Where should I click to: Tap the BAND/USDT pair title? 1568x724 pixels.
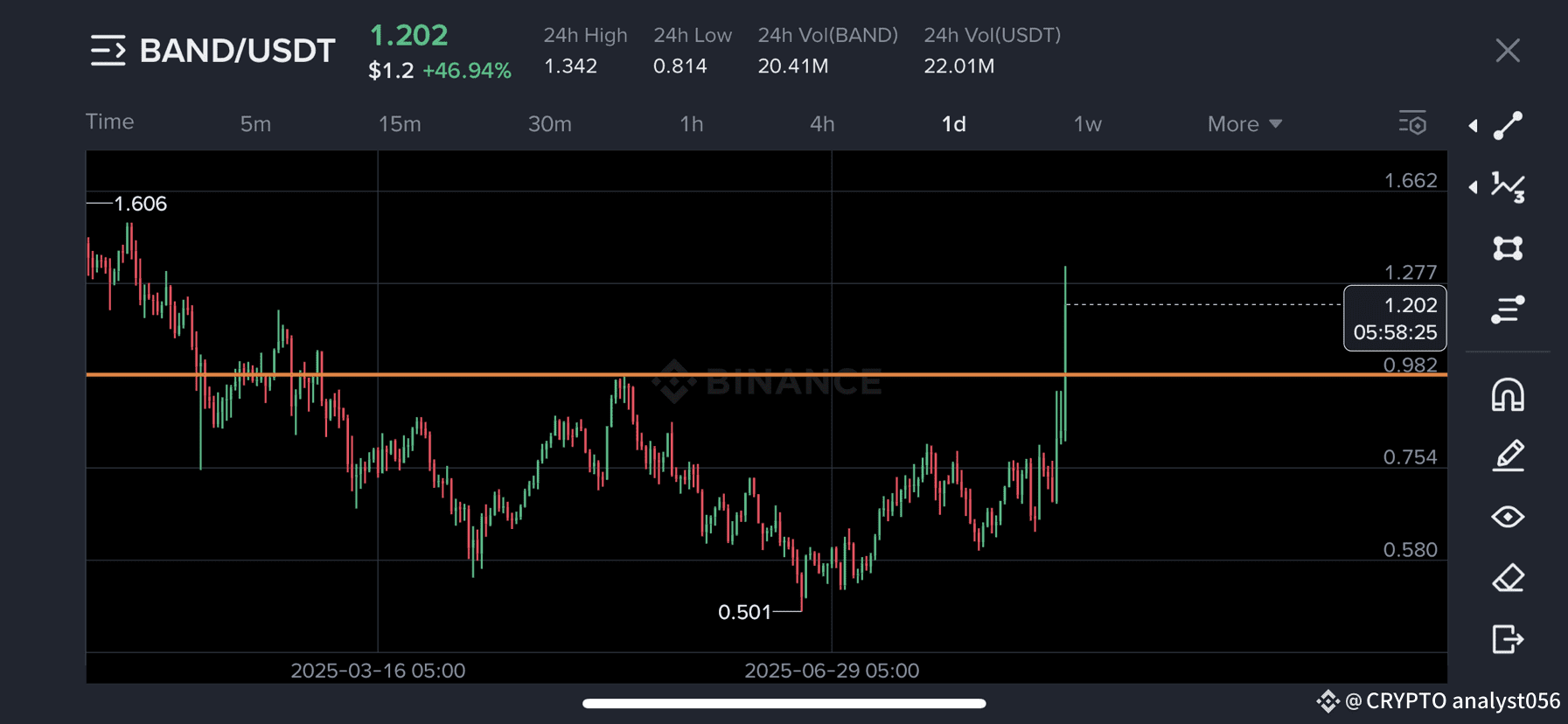[x=237, y=51]
